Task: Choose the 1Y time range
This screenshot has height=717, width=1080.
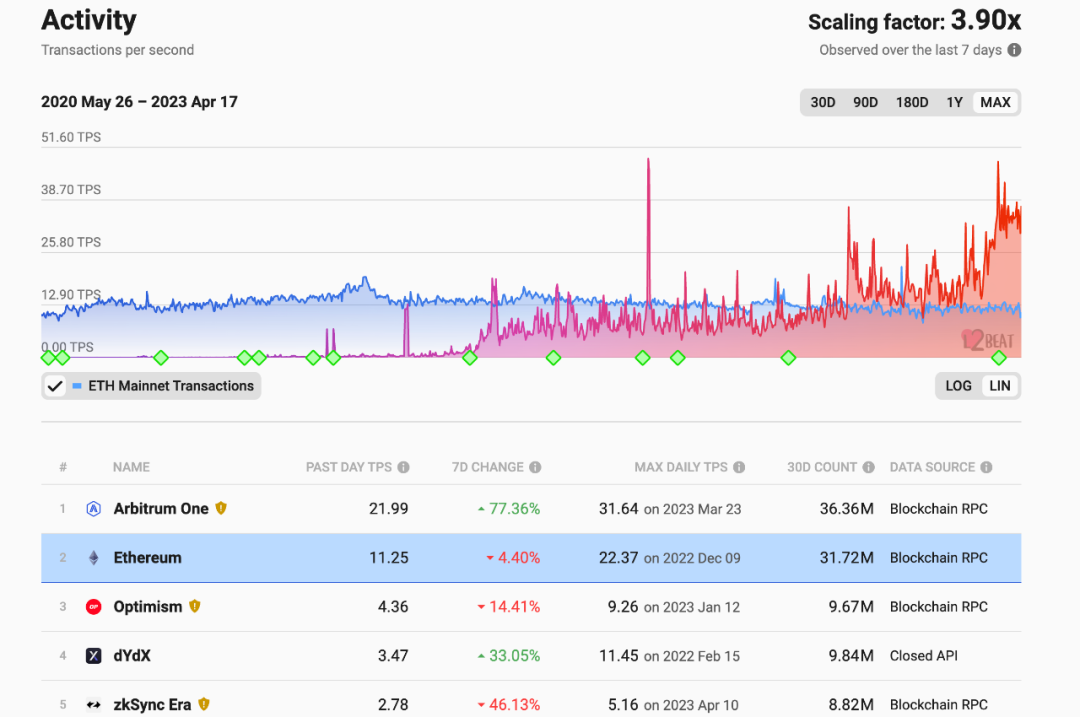Action: (954, 102)
